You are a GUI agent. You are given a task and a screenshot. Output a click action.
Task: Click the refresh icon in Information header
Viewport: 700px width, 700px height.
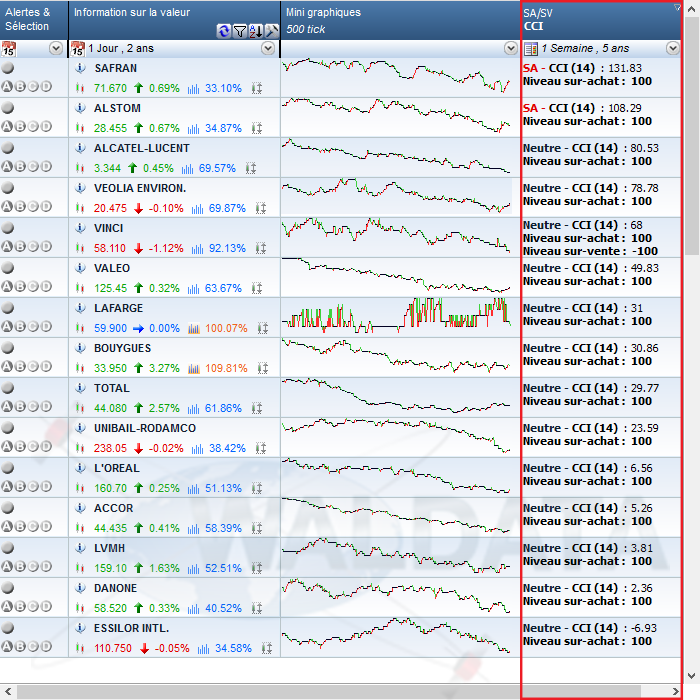pyautogui.click(x=224, y=31)
